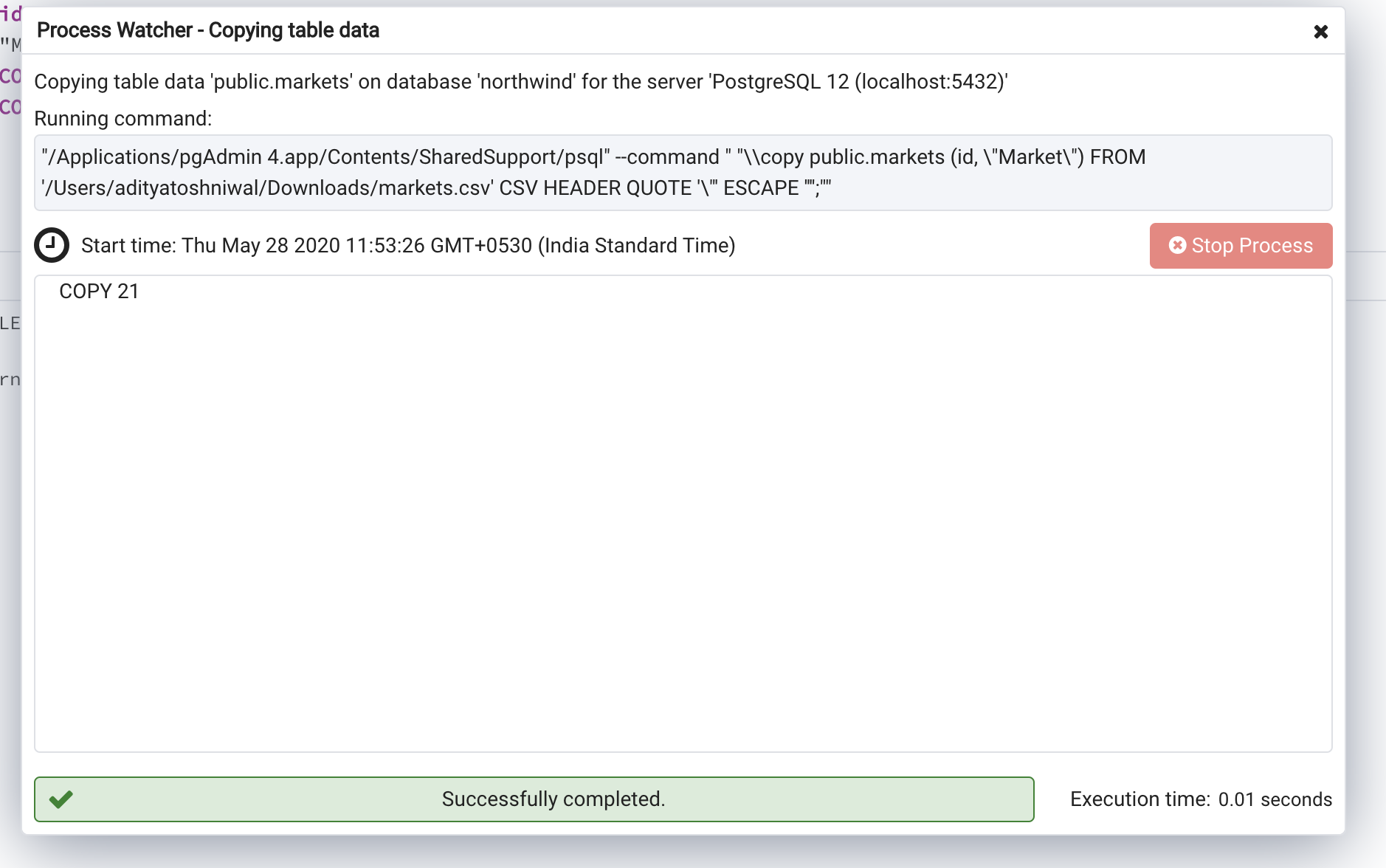Close the Process Watcher dialog
1386x868 pixels.
point(1320,32)
